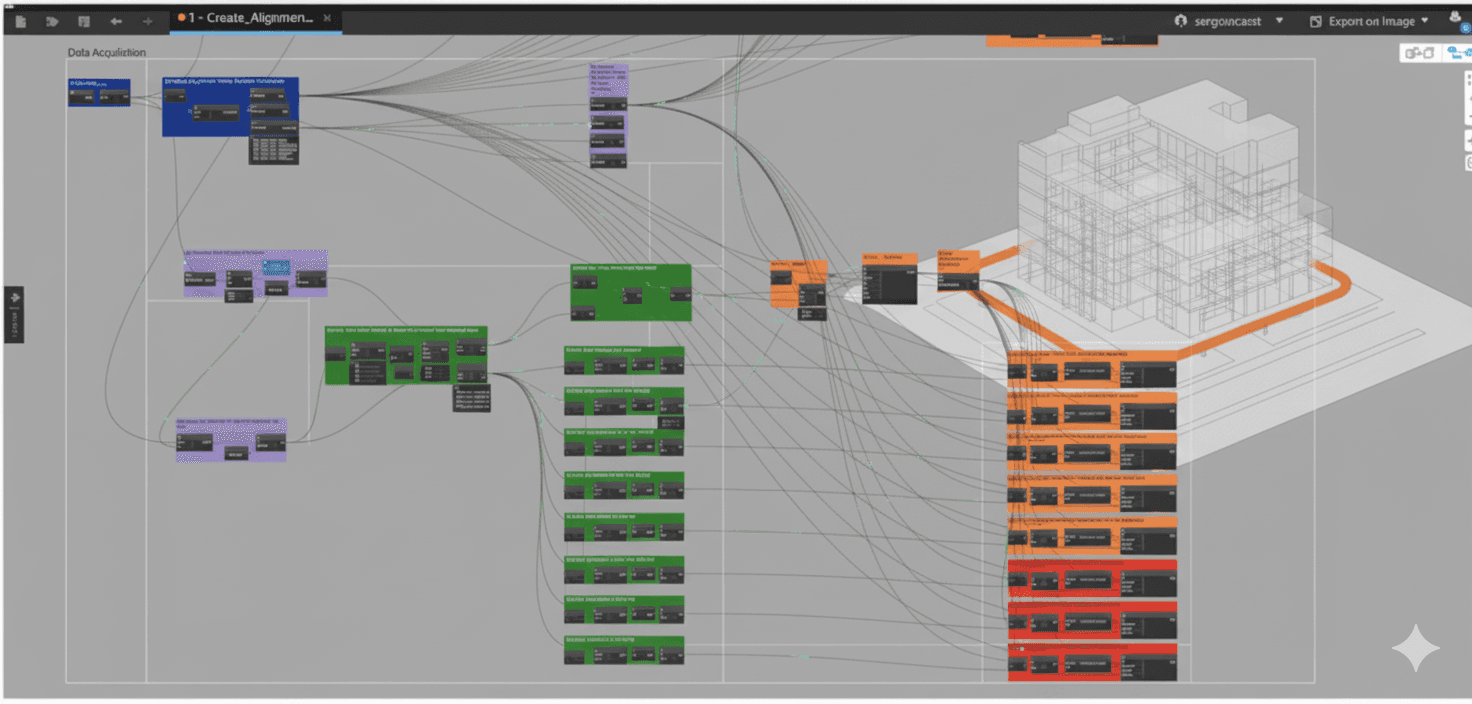Open the vertical Library panel flyout

pos(13,312)
